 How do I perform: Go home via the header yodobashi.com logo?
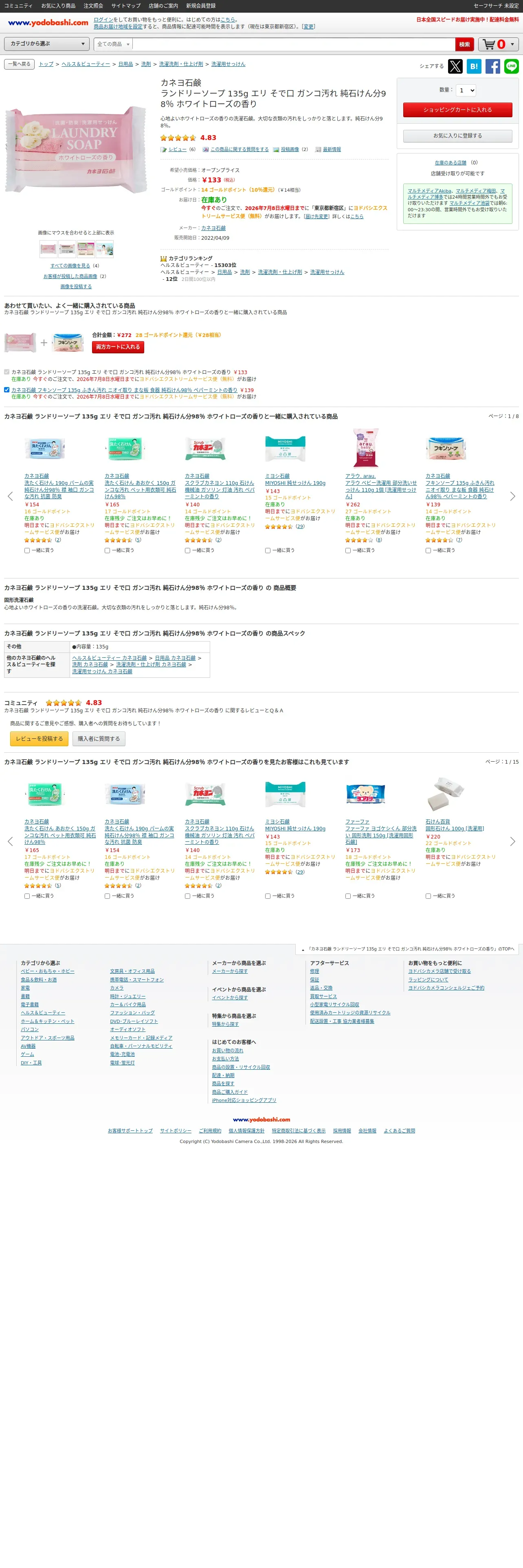48,23
